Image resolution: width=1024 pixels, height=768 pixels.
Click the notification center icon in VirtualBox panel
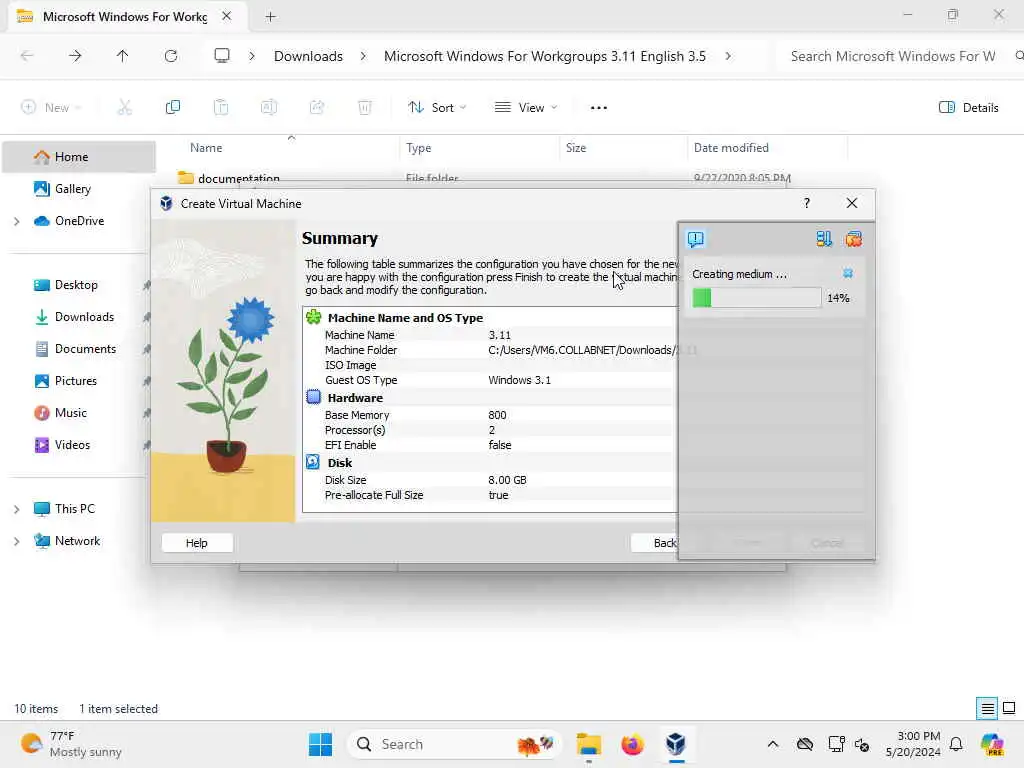[696, 239]
